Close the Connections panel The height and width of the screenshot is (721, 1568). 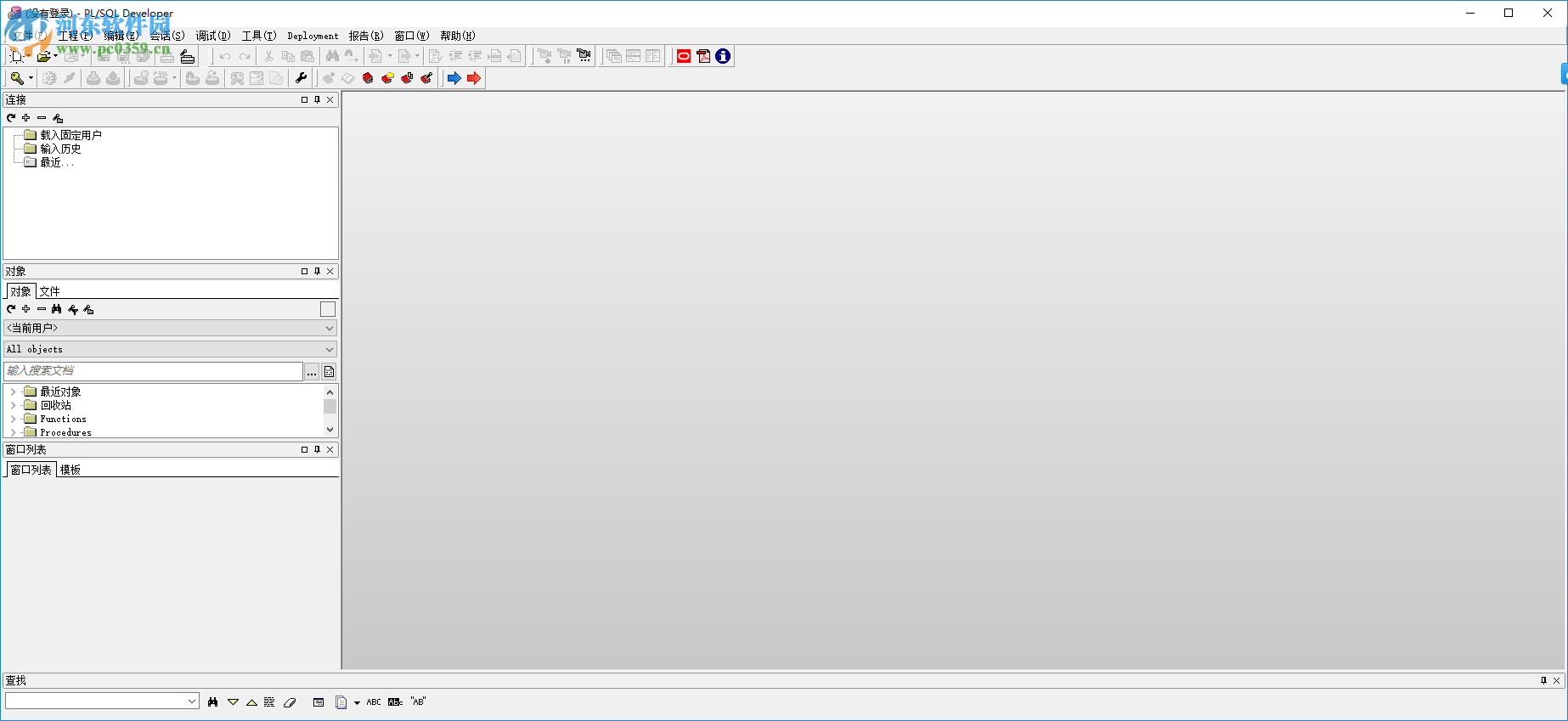tap(330, 100)
